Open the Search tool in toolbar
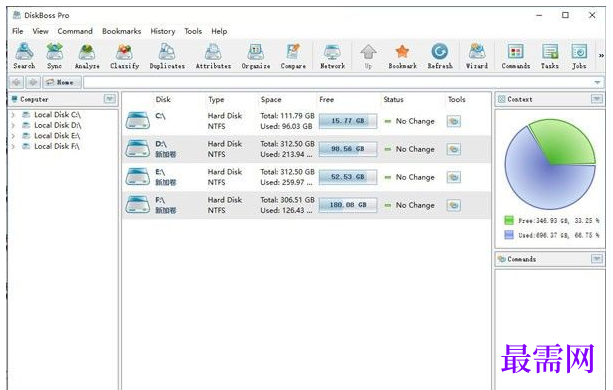 pyautogui.click(x=24, y=56)
